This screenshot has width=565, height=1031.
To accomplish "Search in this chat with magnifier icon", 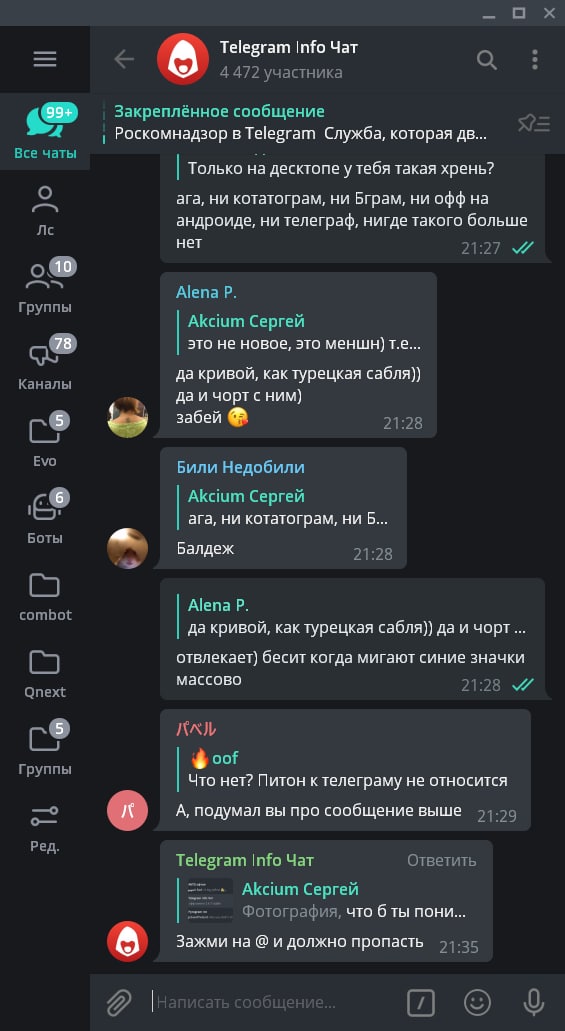I will point(487,60).
